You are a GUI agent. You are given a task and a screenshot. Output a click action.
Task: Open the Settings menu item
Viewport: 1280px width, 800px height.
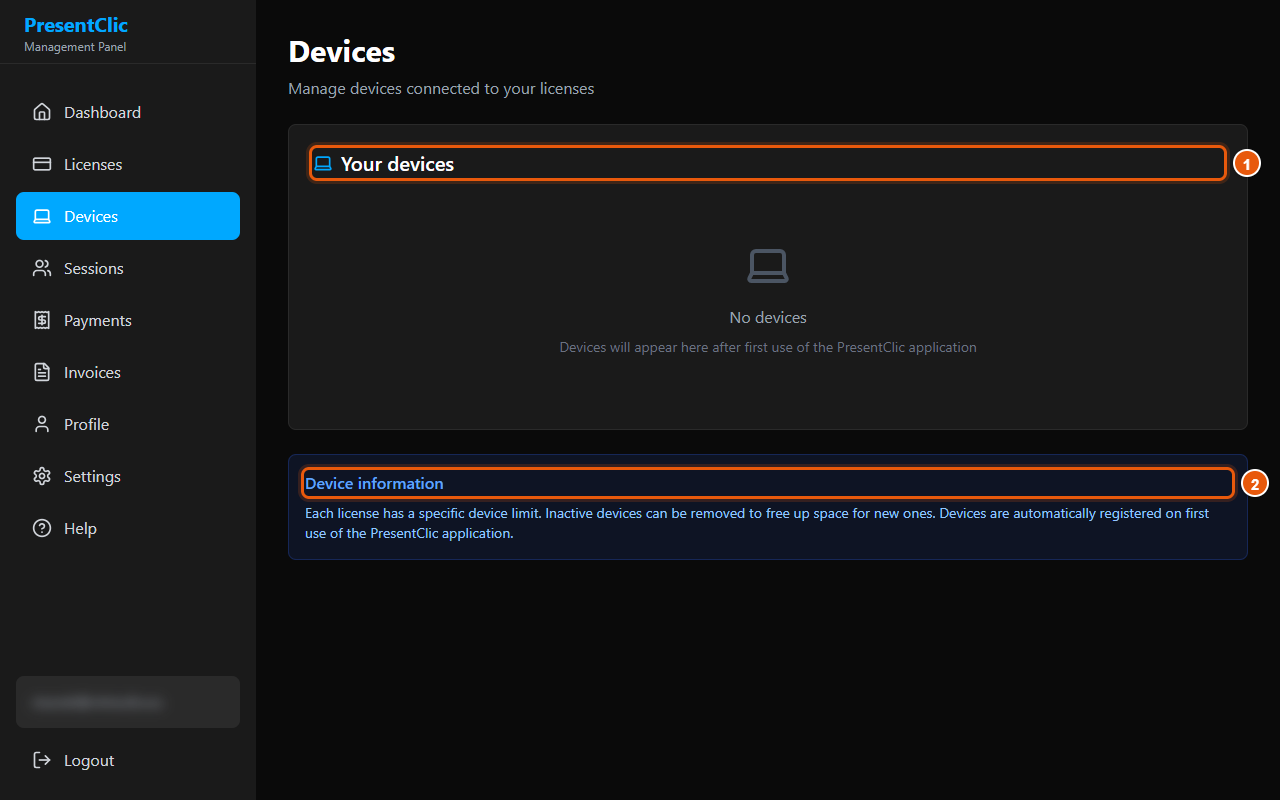coord(128,476)
